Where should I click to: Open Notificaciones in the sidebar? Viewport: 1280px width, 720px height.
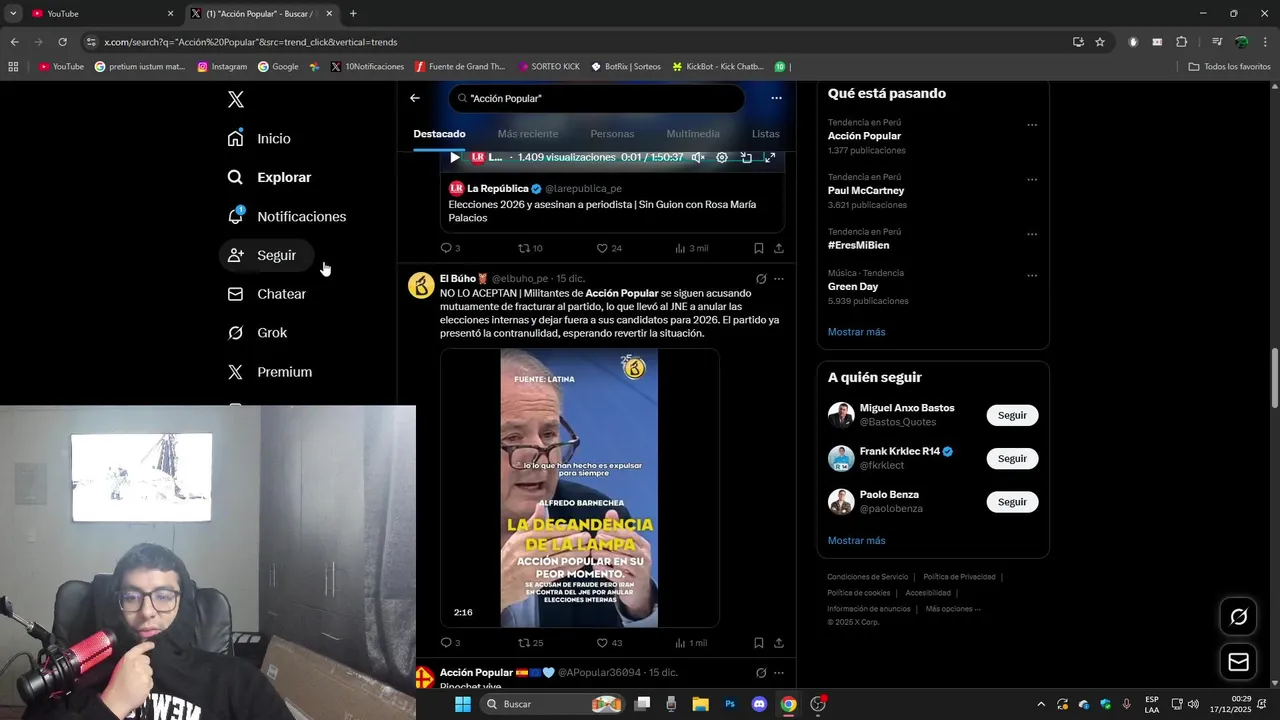[286, 216]
